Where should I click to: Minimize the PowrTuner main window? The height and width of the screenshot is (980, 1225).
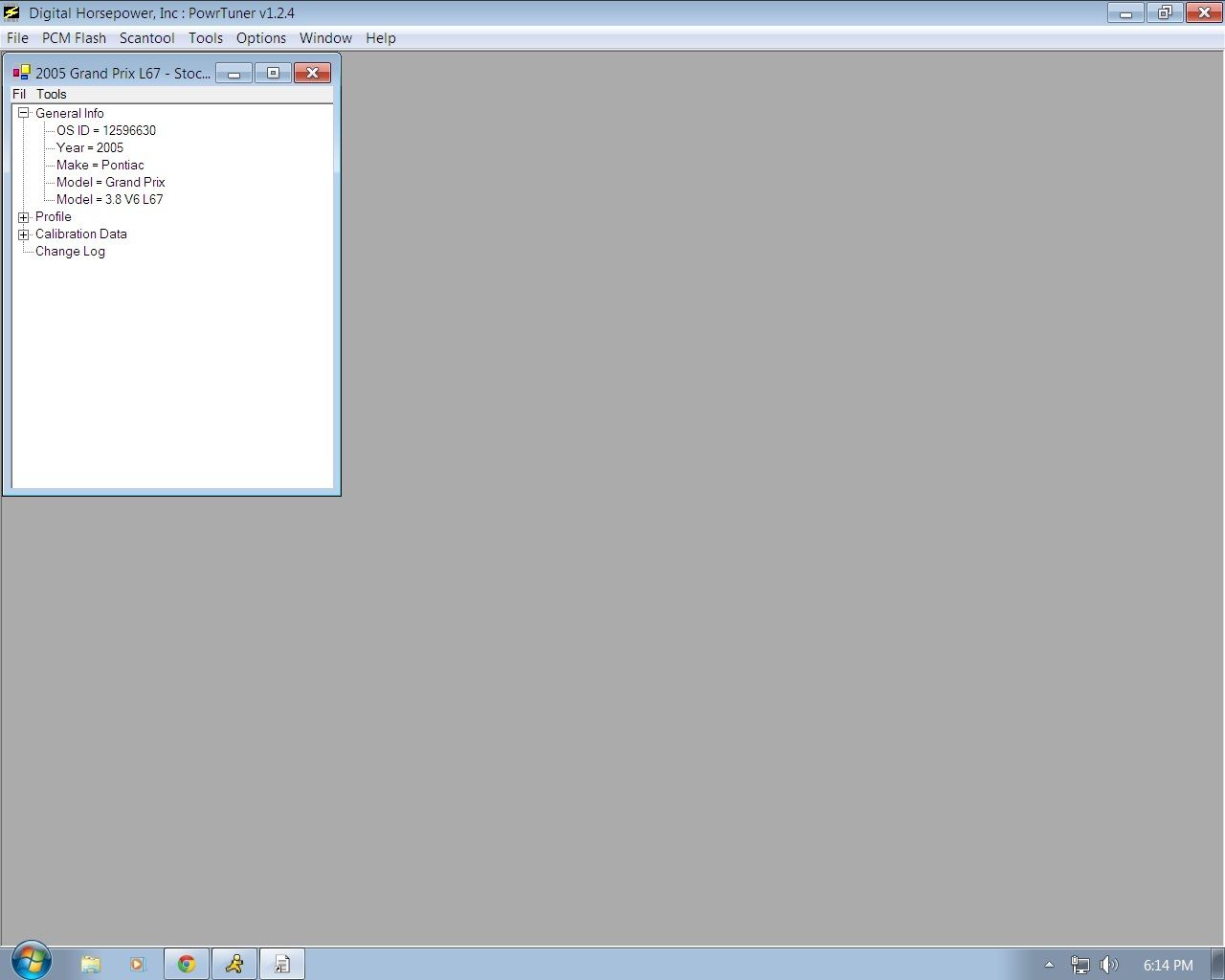point(1125,13)
